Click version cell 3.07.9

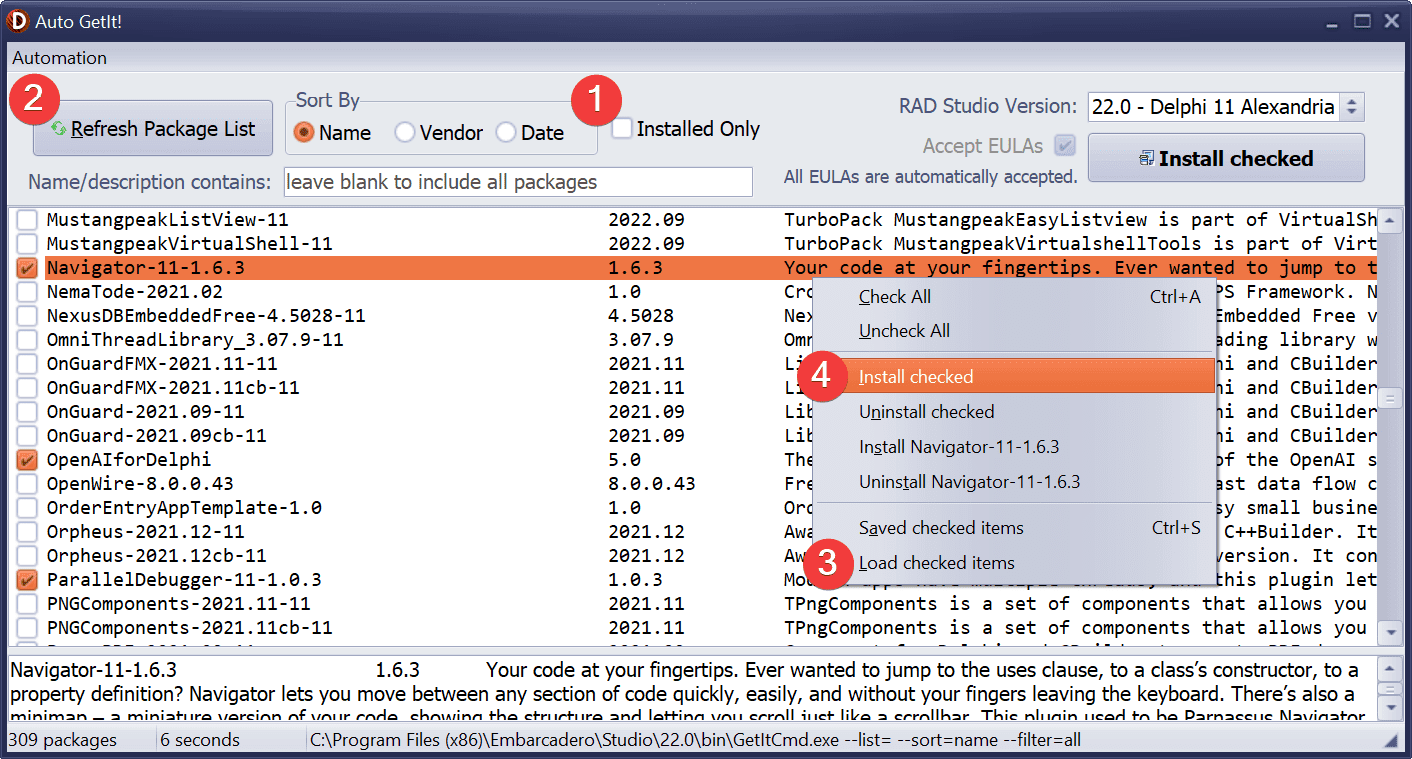(x=641, y=340)
